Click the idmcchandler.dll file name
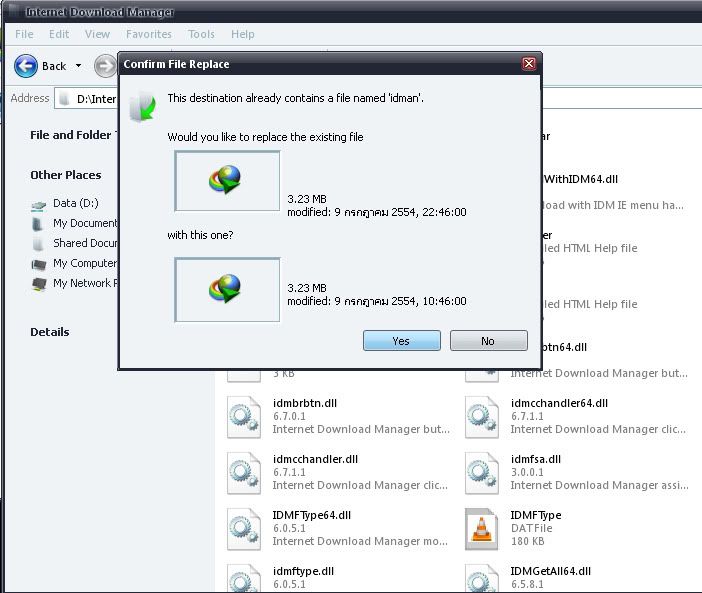This screenshot has width=702, height=593. 315,459
